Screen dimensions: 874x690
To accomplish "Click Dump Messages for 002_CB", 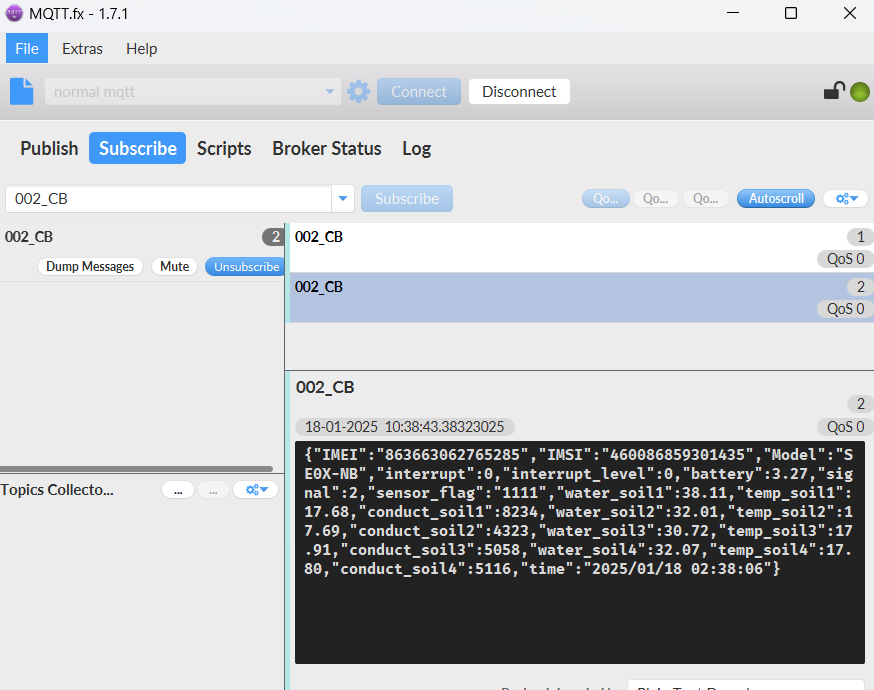I will pyautogui.click(x=90, y=266).
